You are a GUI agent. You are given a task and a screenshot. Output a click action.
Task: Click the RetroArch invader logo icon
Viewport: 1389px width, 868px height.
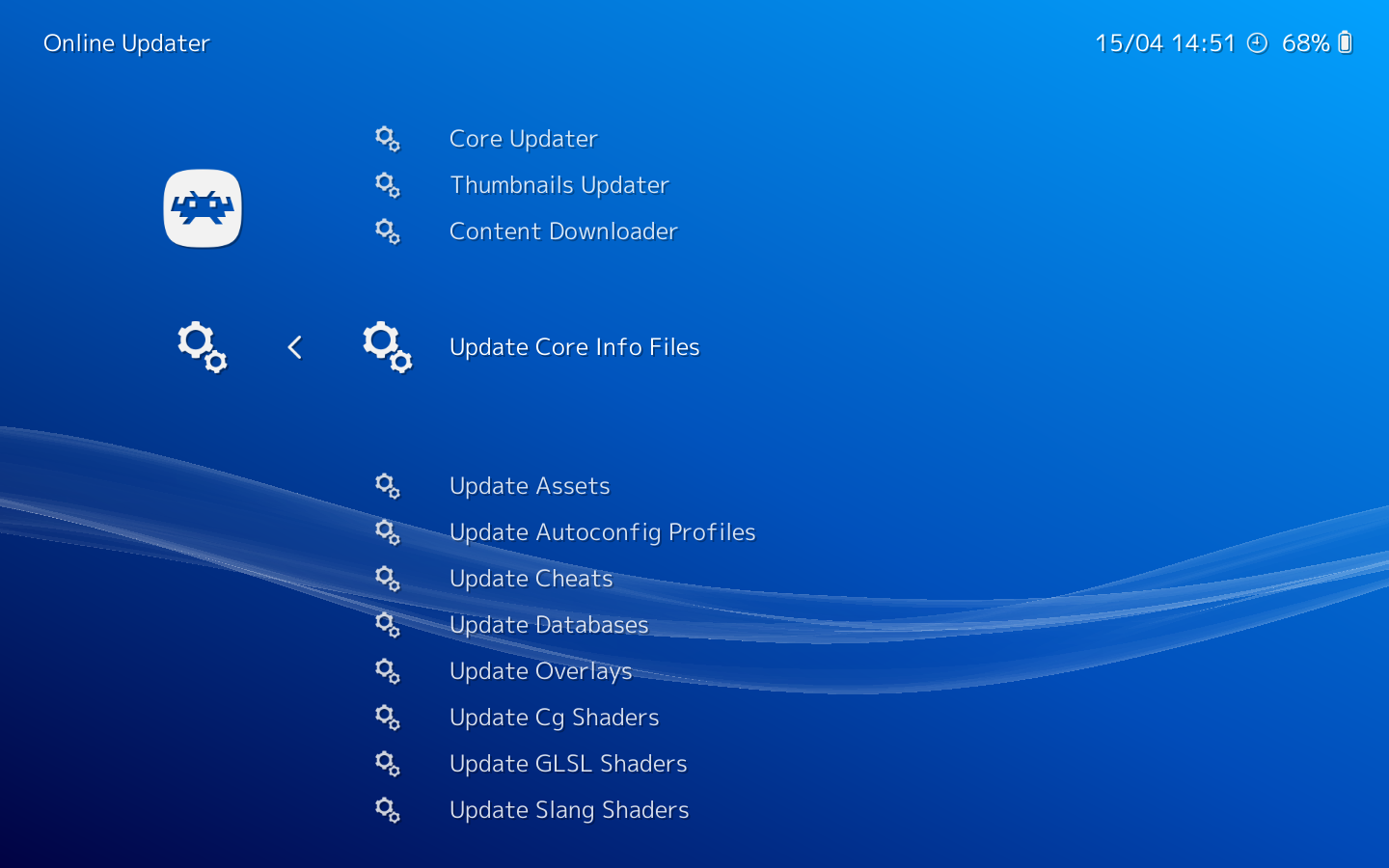[x=203, y=208]
